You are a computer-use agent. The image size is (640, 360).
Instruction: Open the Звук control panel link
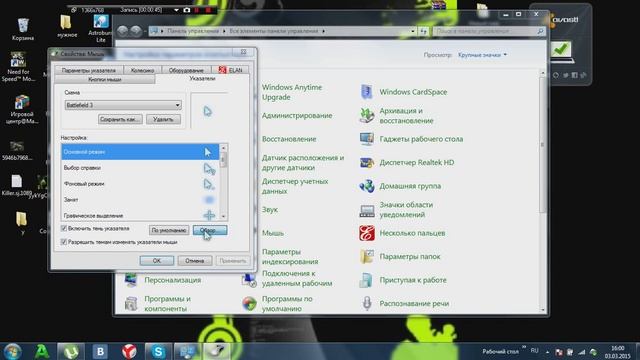click(x=270, y=209)
